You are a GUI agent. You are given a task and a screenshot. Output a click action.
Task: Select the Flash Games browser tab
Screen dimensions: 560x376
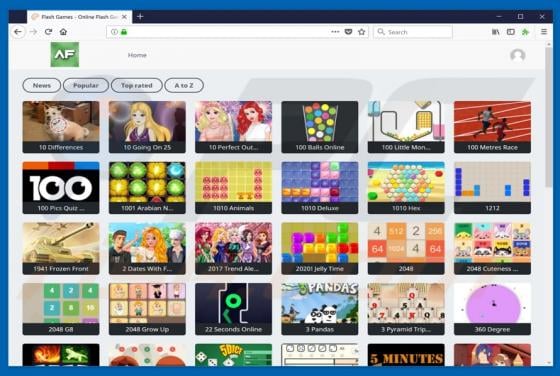point(79,17)
